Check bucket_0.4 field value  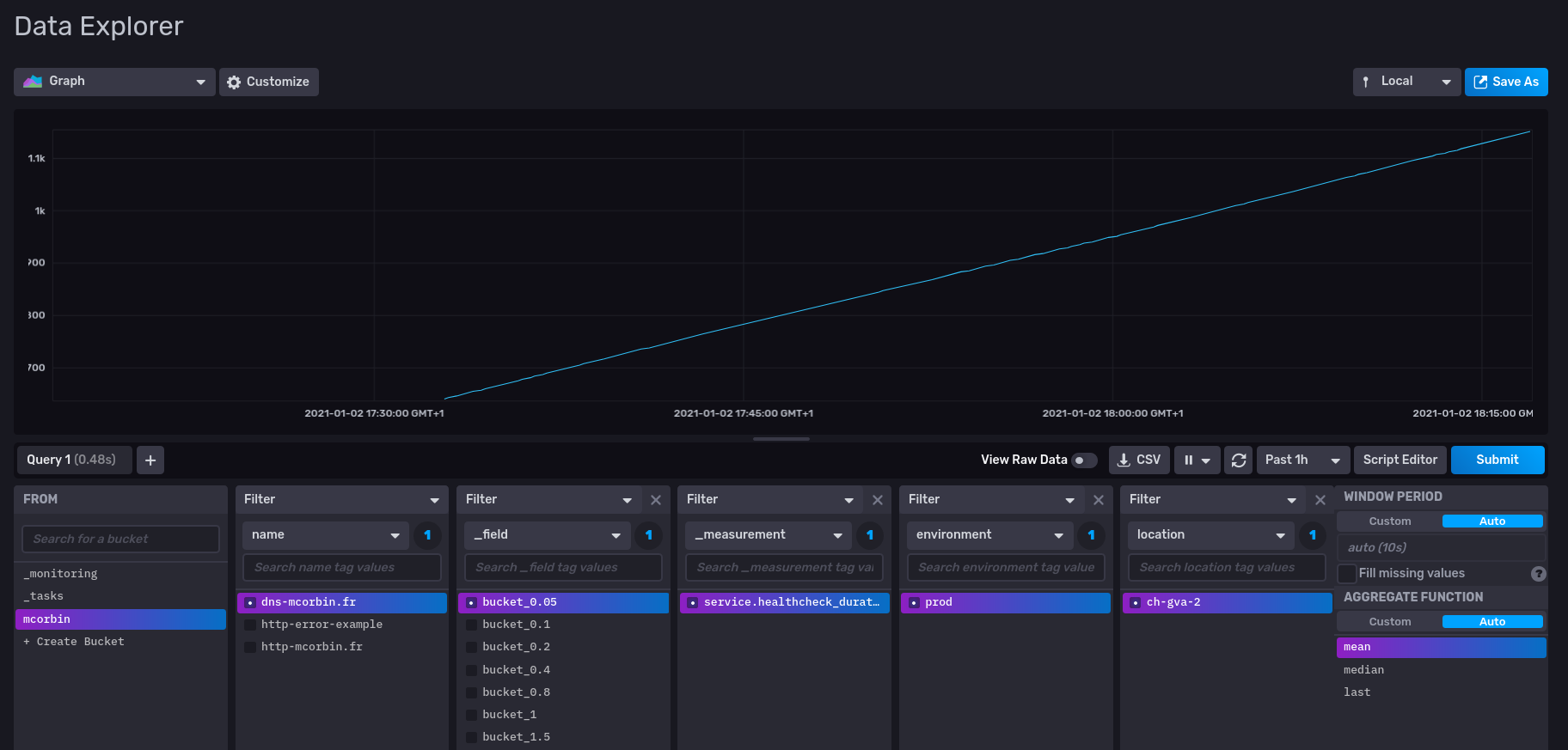pos(563,671)
